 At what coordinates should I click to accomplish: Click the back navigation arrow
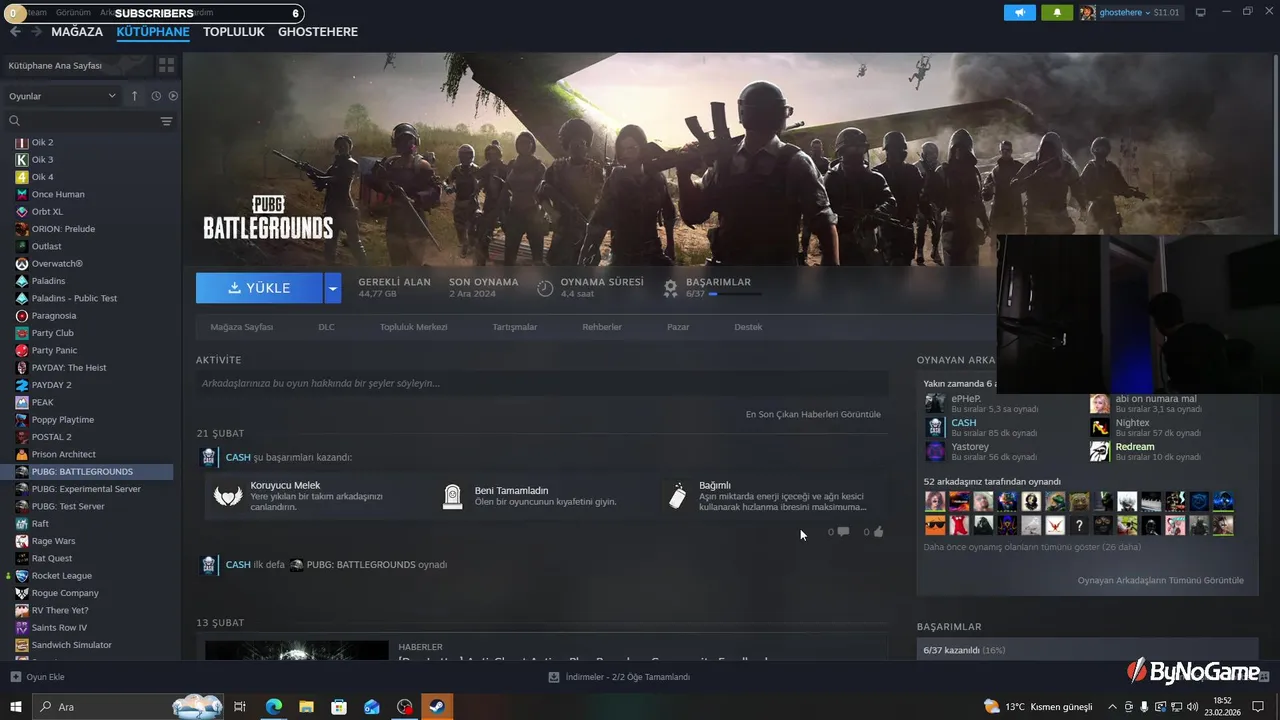(15, 32)
